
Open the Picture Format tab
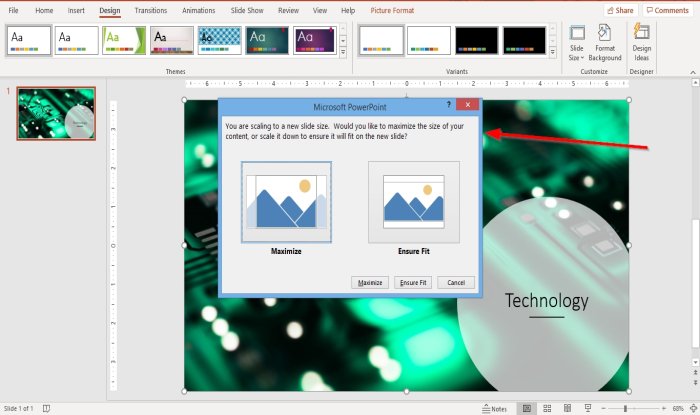click(392, 10)
